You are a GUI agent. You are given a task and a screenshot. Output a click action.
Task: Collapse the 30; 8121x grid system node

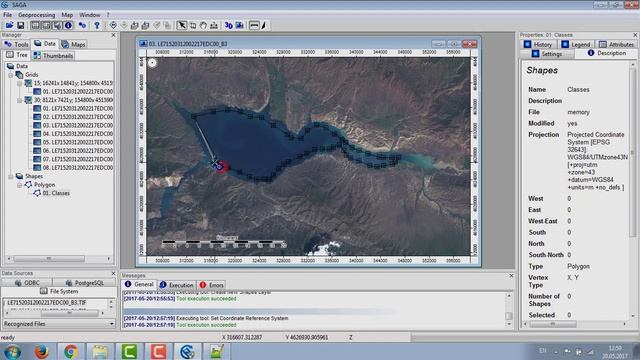tap(19, 100)
